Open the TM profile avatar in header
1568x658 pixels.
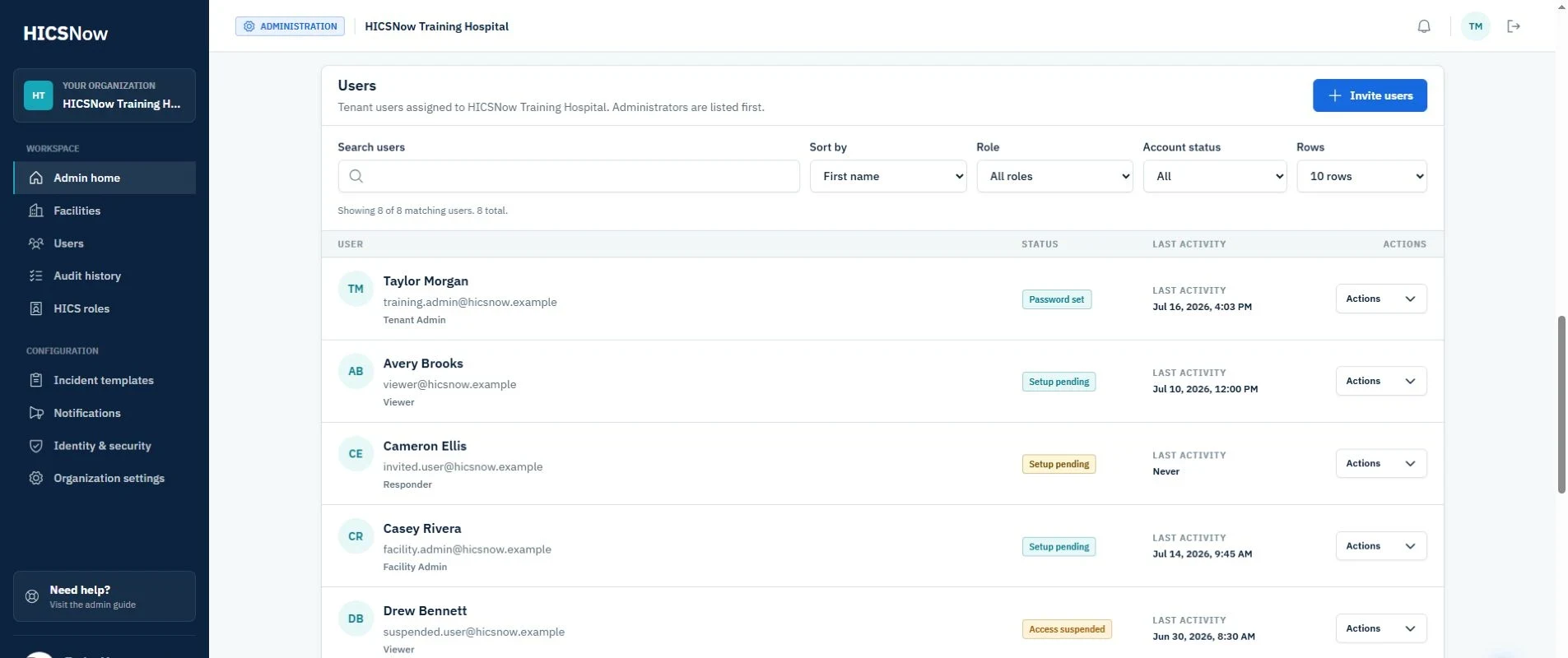pos(1476,26)
